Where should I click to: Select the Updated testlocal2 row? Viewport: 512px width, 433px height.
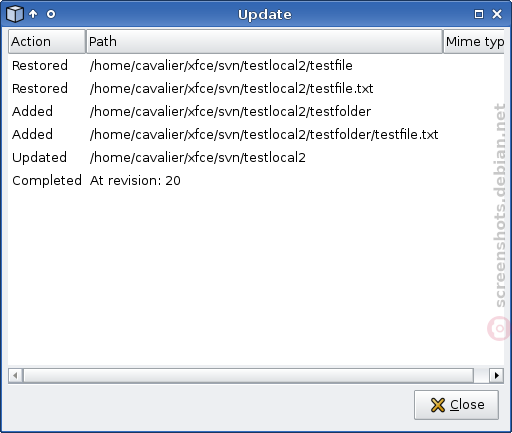(256, 157)
